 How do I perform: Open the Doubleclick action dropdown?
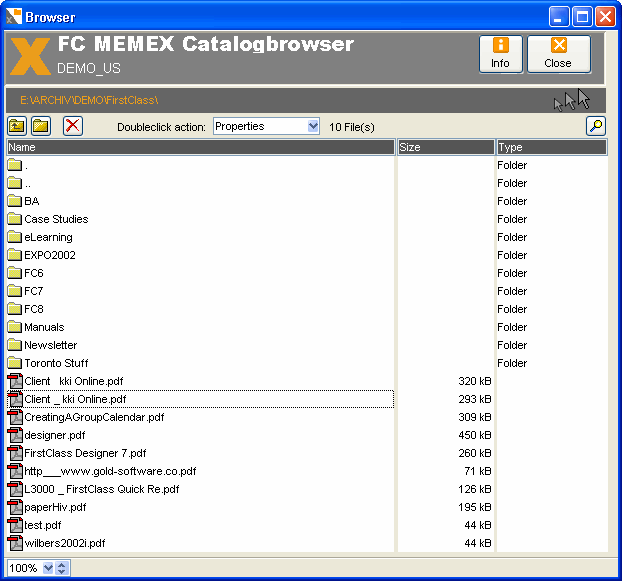pos(313,126)
